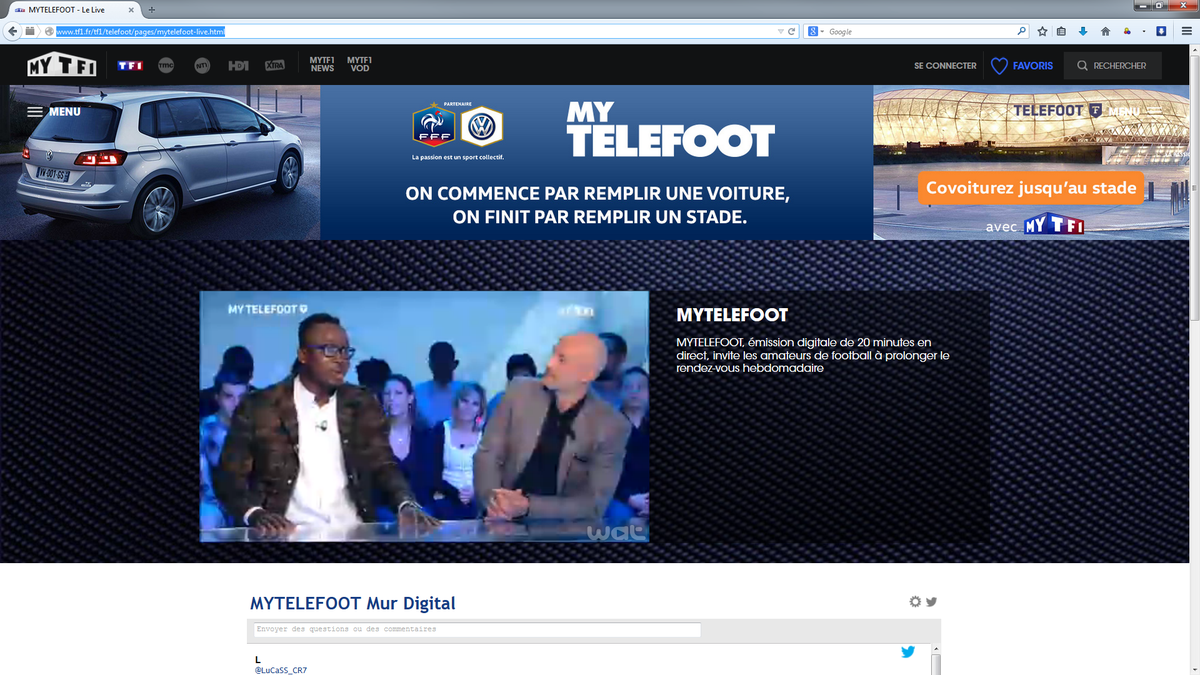The image size is (1200, 675).
Task: Open the HD1 channel logo
Action: [238, 66]
